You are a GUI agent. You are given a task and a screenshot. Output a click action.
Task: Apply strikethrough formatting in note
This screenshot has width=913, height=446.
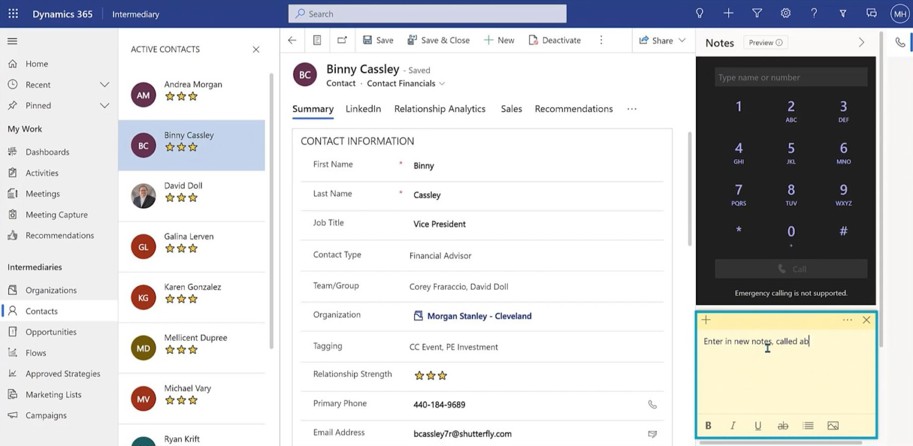[x=783, y=426]
